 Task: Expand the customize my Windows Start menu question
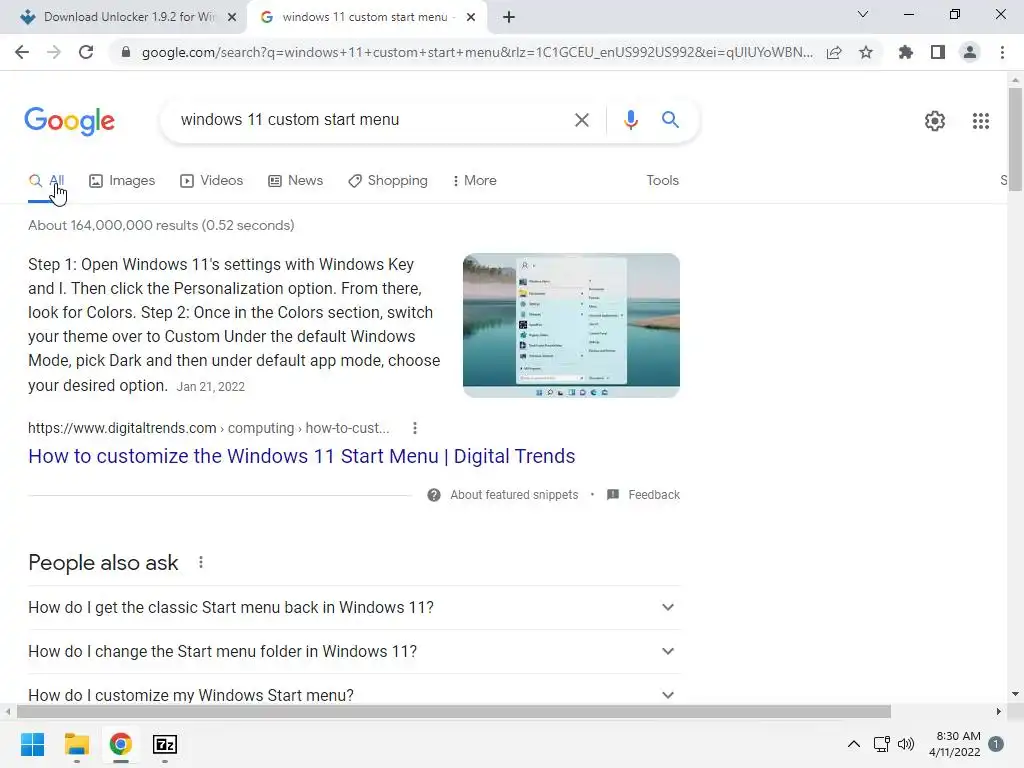pos(354,695)
